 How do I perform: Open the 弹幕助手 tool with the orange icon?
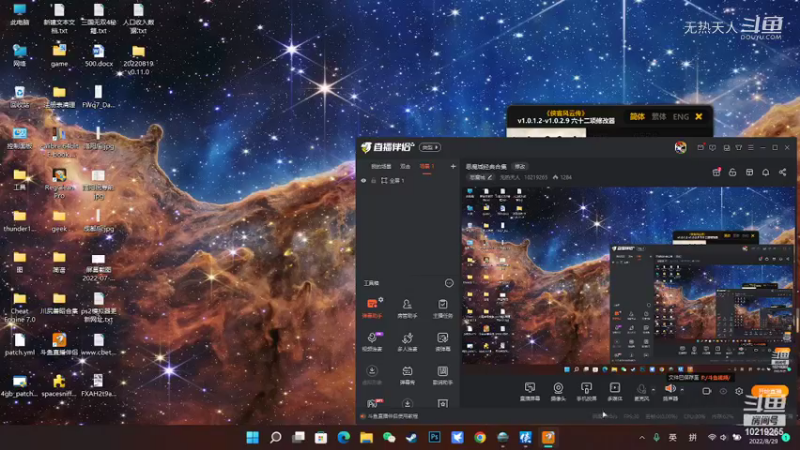click(x=372, y=308)
